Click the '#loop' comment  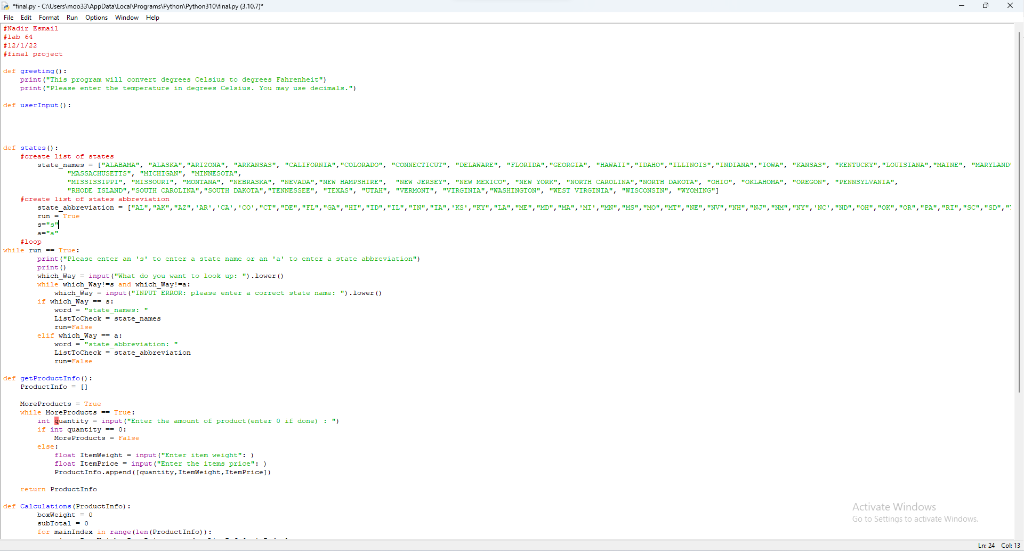(31, 242)
